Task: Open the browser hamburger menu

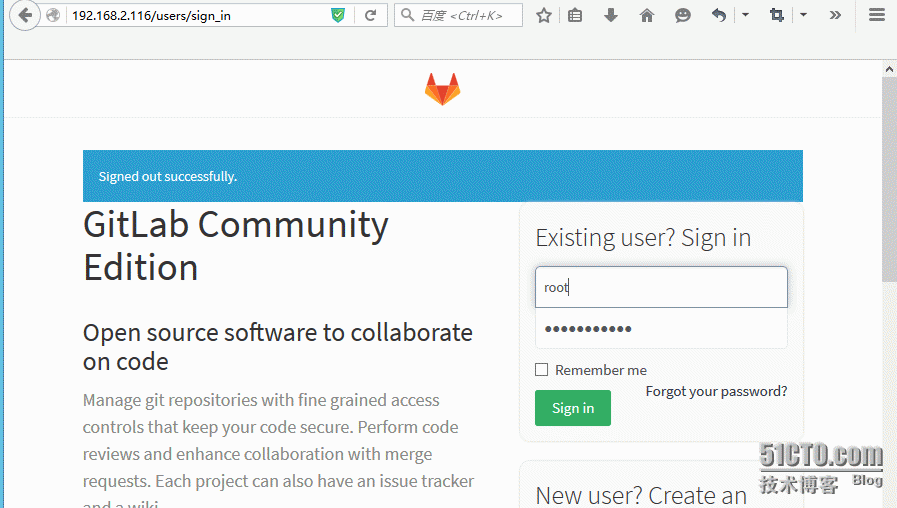Action: click(876, 15)
